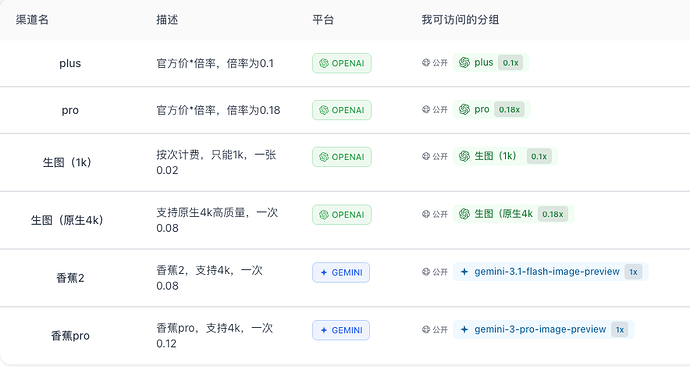Click description 按次计费，只能1k，一张 0.02
This screenshot has width=690, height=369.
[x=216, y=162]
